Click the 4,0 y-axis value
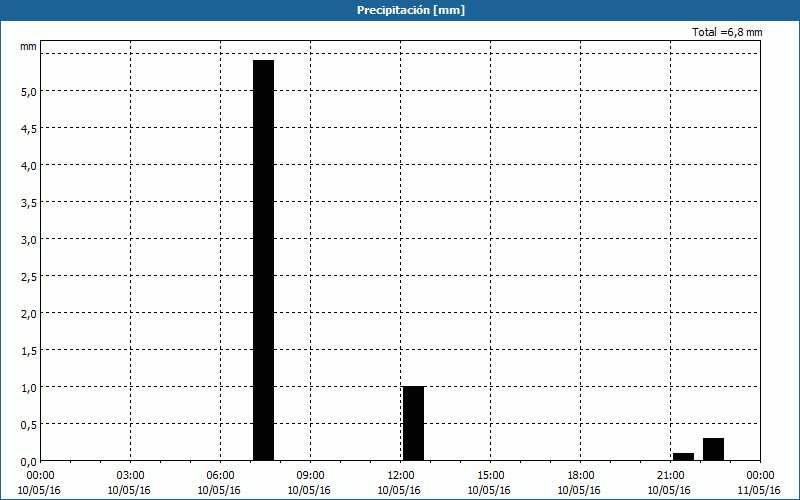Screen dimensions: 800x500 pyautogui.click(x=29, y=166)
